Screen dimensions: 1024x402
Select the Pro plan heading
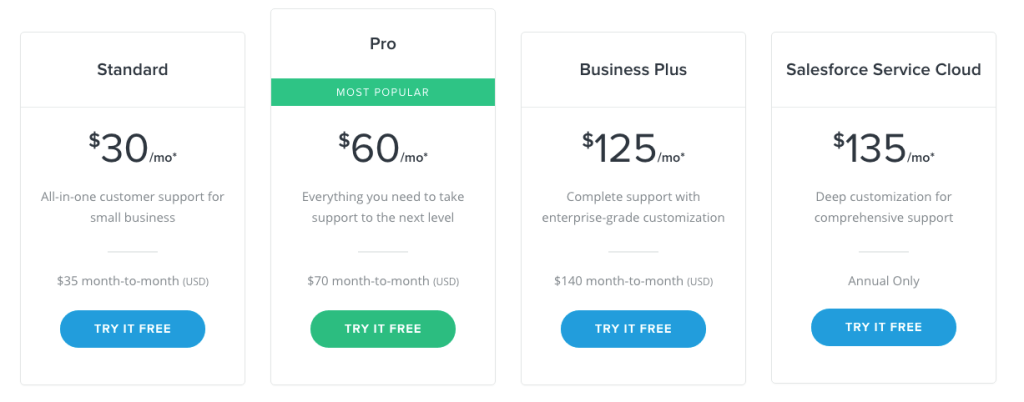click(x=383, y=44)
